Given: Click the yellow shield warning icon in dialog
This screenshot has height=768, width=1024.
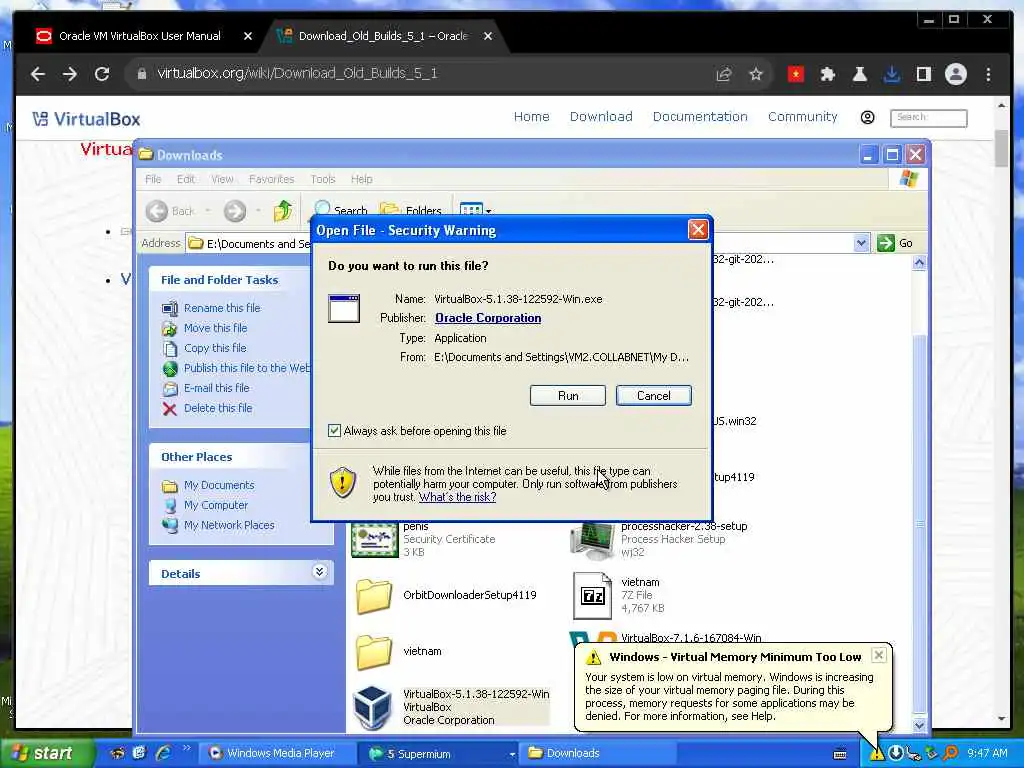Looking at the screenshot, I should pos(342,482).
